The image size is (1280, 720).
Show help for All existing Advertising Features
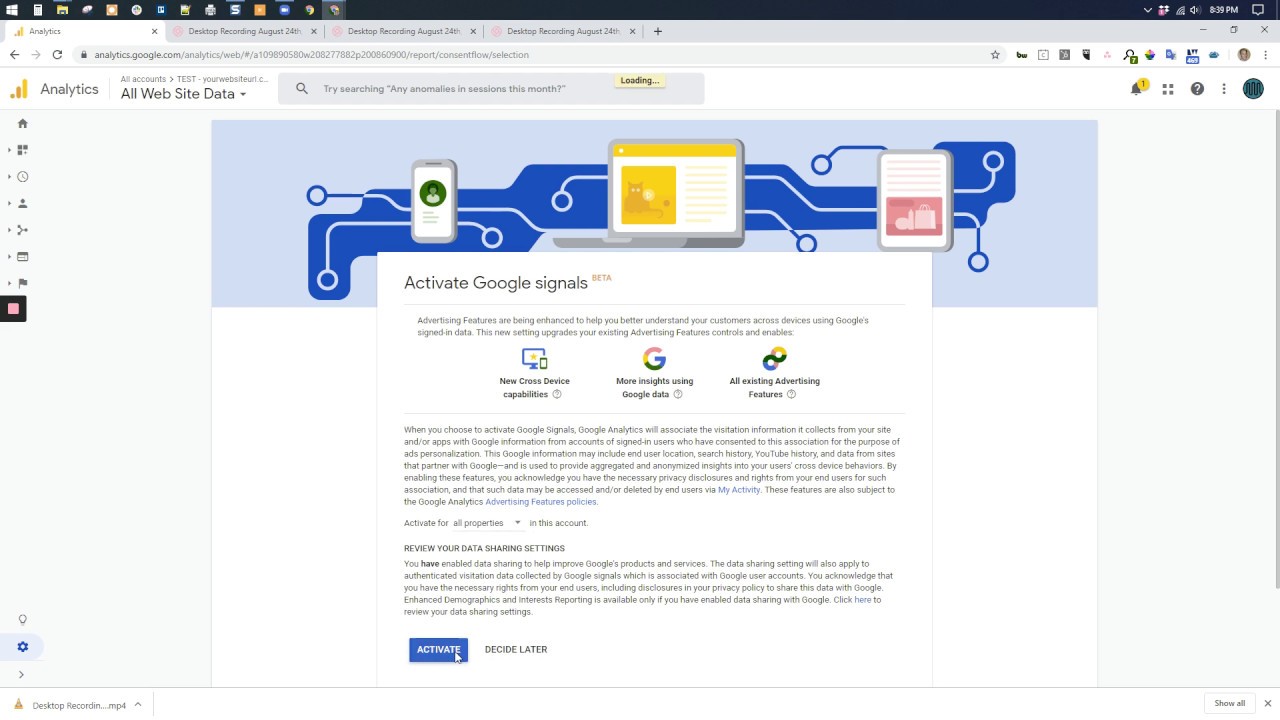coord(791,394)
